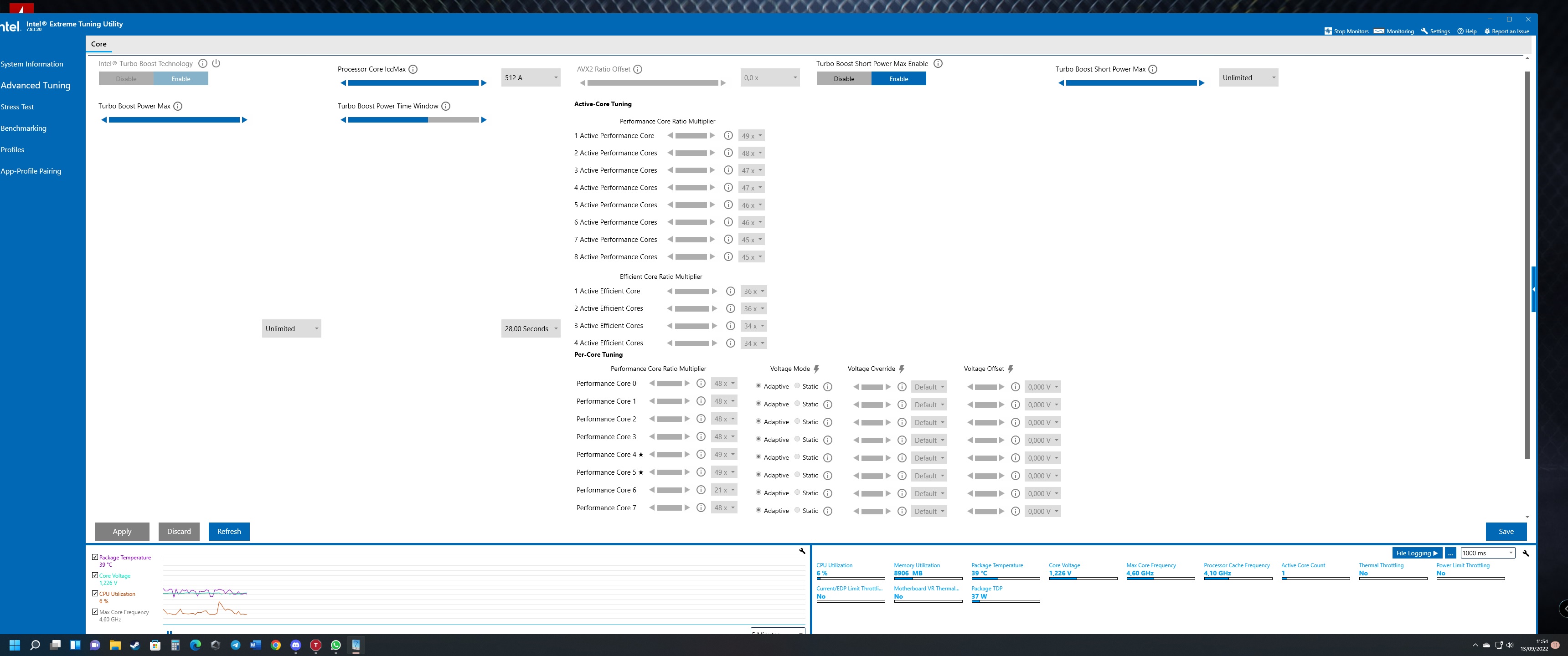
Task: Open the Stress Test section
Action: [17, 107]
